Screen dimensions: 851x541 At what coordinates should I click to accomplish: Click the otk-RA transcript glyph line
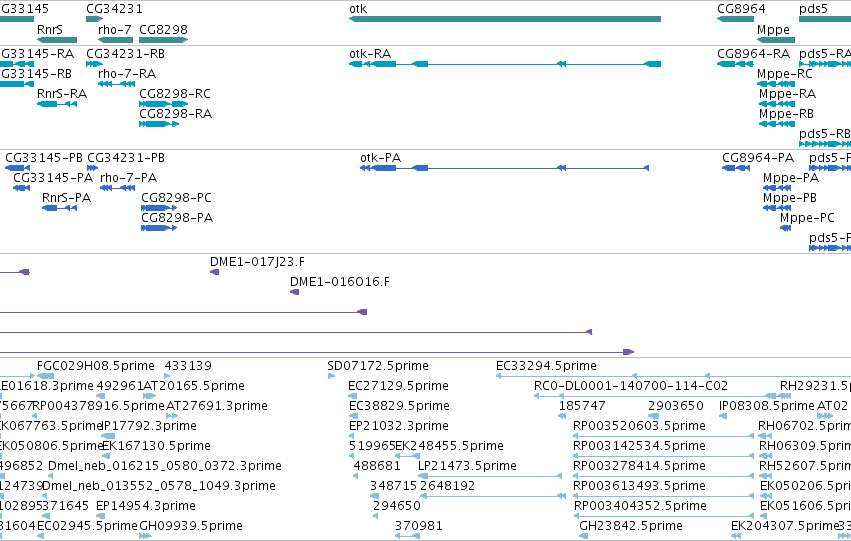click(505, 64)
